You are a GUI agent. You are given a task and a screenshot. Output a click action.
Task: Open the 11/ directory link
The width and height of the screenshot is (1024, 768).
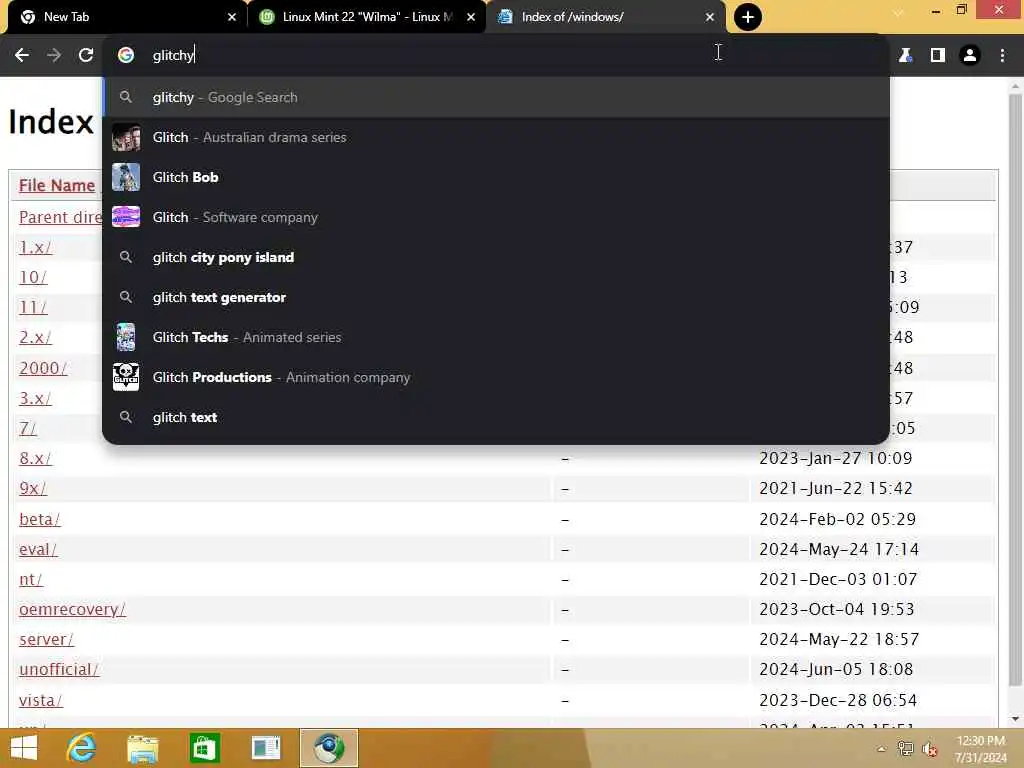coord(33,308)
